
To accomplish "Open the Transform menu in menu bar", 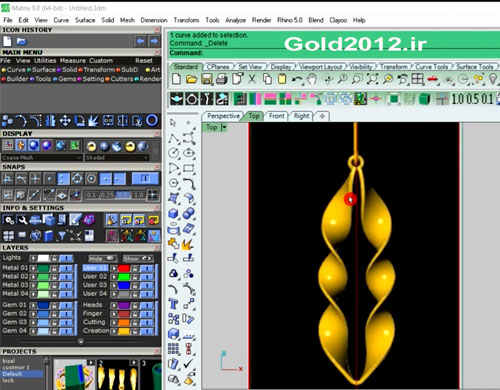I will click(186, 20).
